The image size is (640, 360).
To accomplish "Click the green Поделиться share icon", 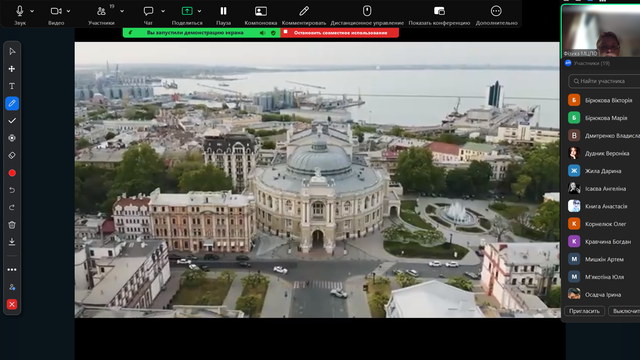I will 187,11.
